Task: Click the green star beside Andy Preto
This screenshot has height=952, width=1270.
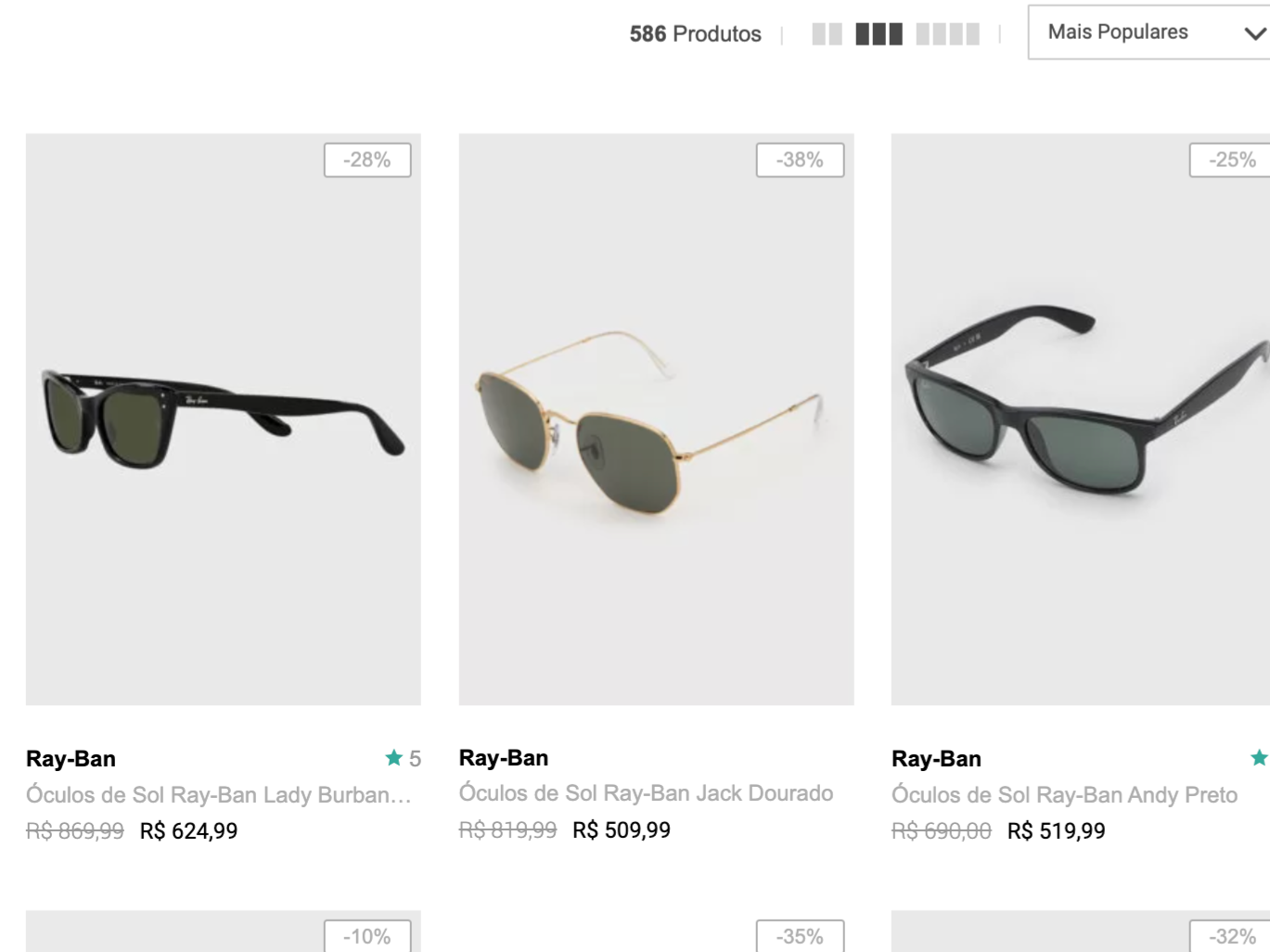Action: coord(1259,758)
